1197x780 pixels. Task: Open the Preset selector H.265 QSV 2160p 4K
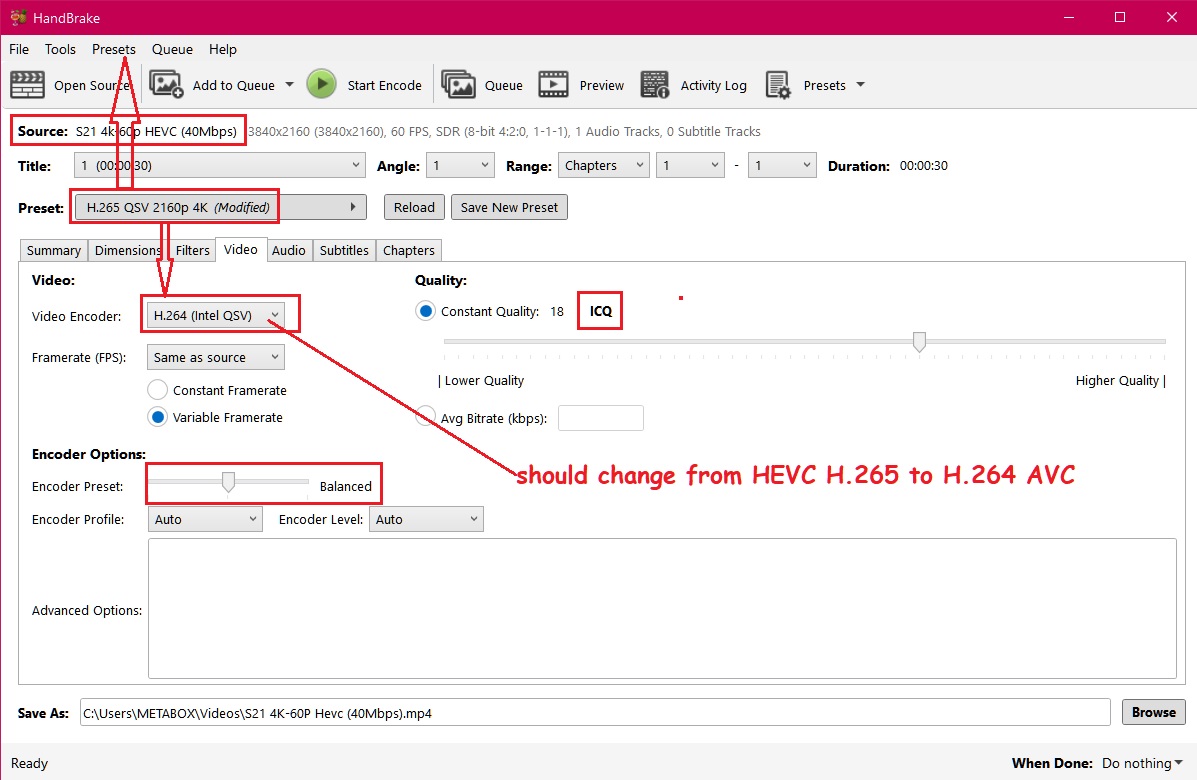(220, 208)
